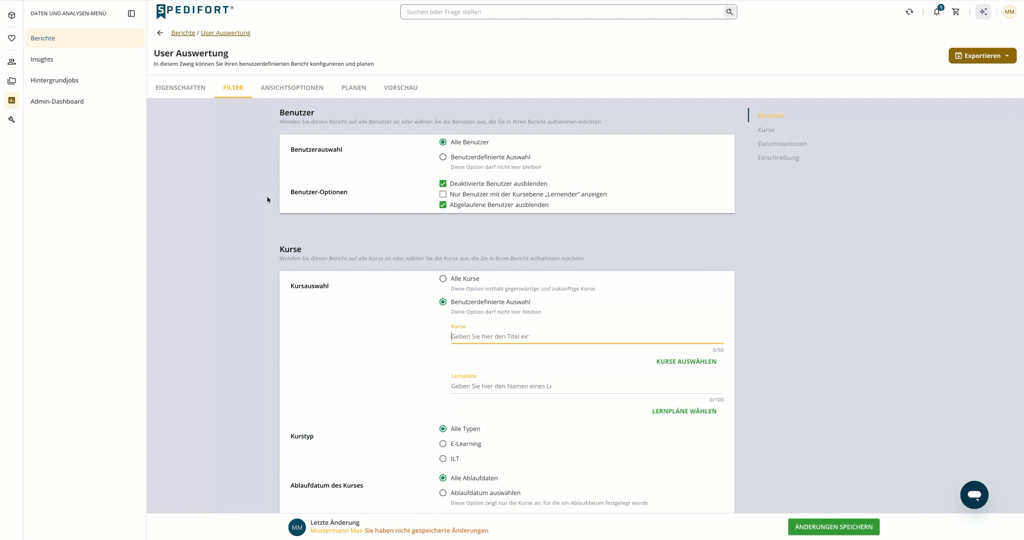Focus the Kurse title input field
Screen dimensions: 1024x540
(x=586, y=336)
